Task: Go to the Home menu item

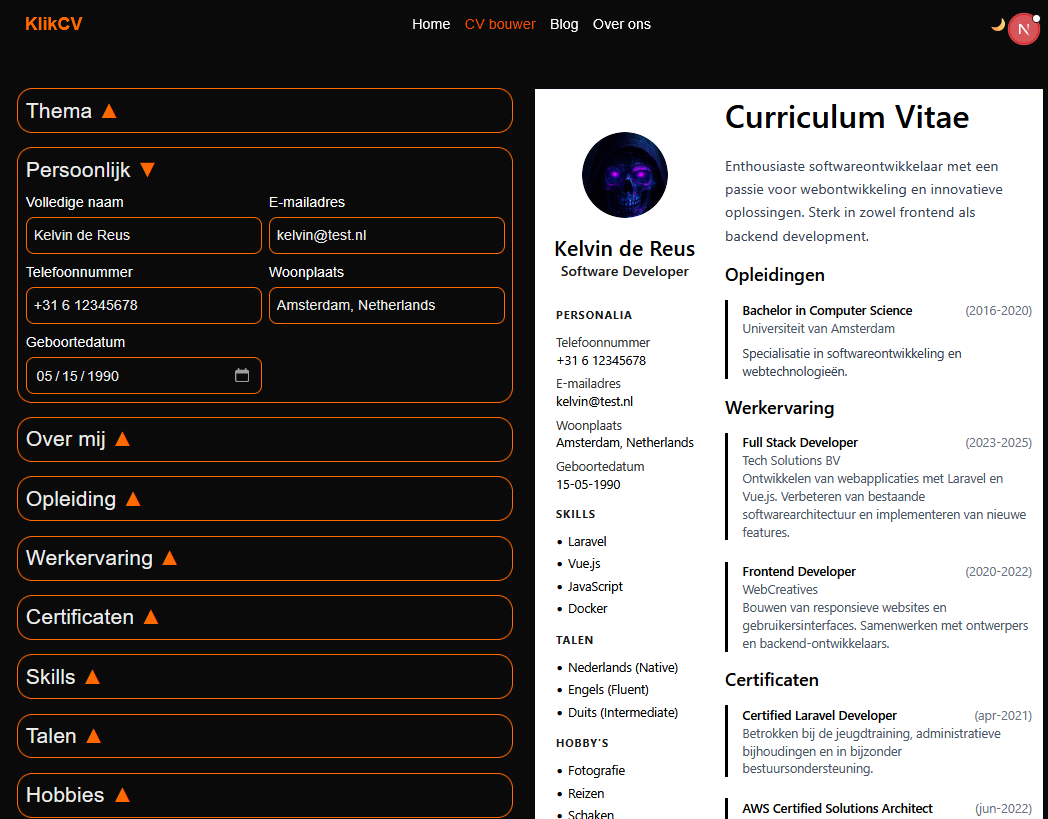Action: point(431,24)
